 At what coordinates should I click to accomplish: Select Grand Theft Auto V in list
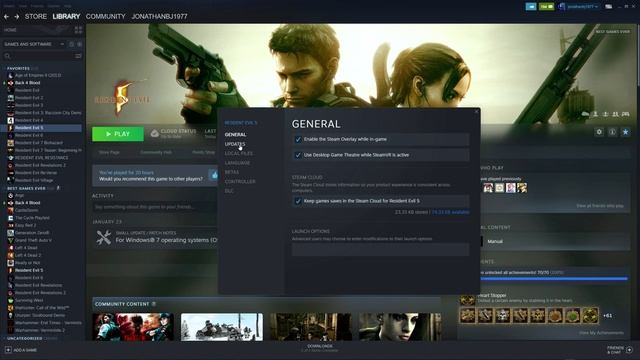tap(33, 240)
